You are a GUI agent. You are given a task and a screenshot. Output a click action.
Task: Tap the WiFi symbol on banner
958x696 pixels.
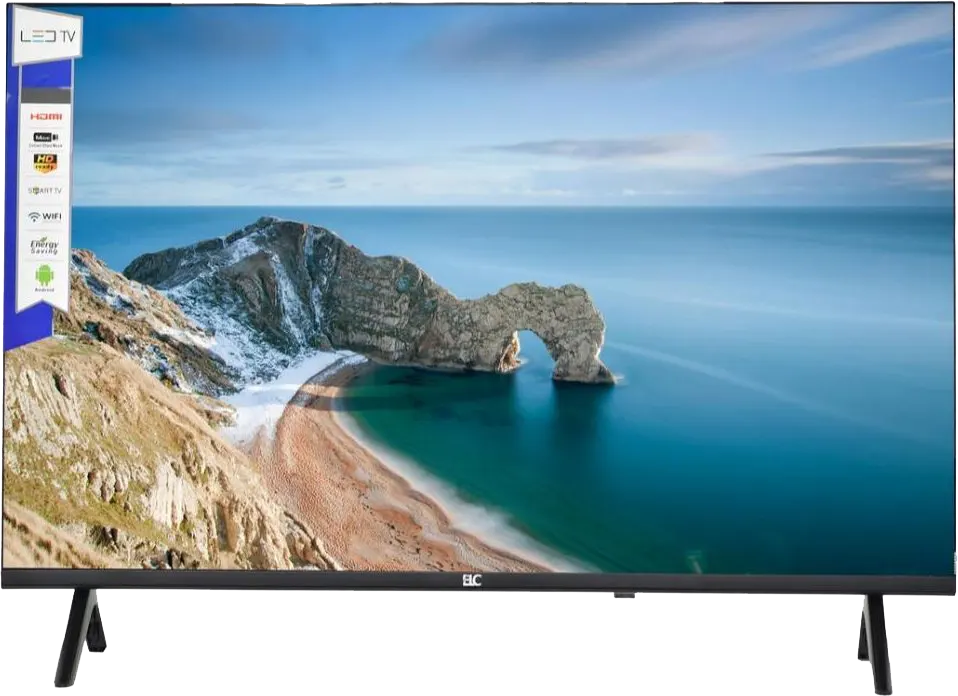[x=45, y=216]
